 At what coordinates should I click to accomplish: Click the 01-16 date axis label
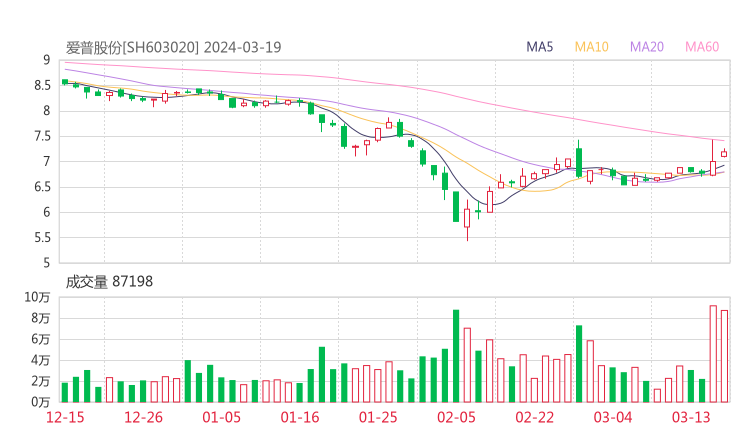[x=300, y=417]
